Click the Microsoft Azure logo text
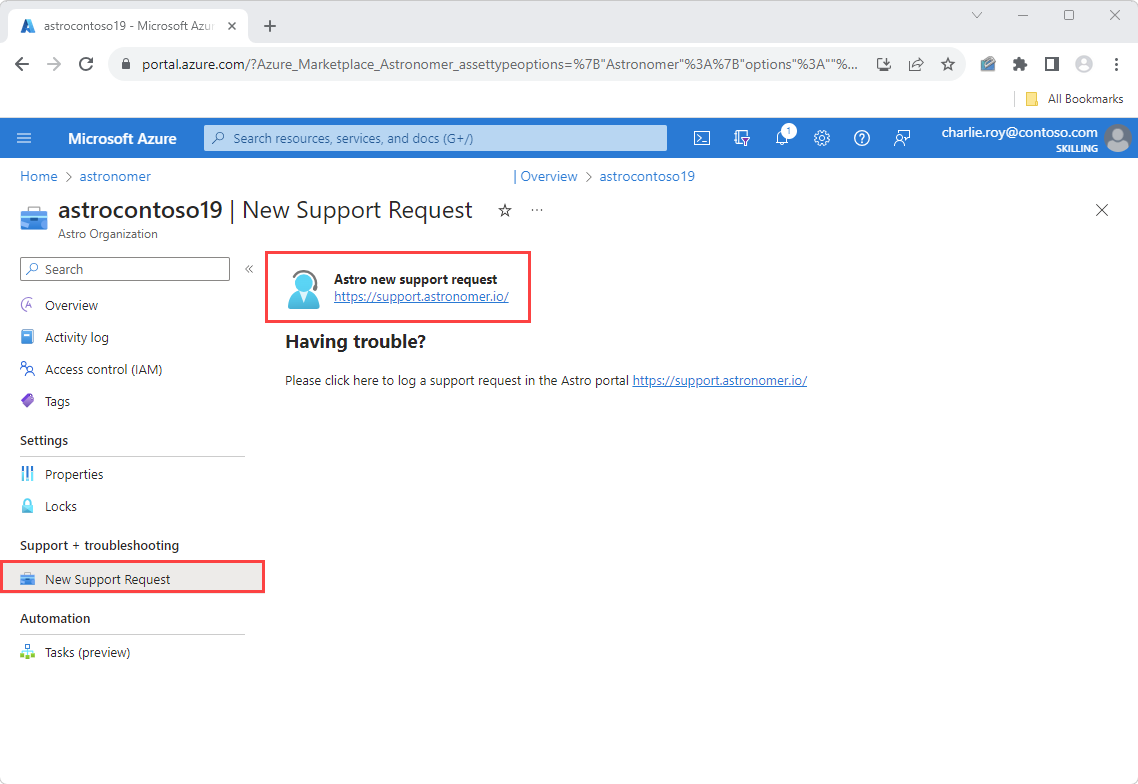 pos(122,138)
